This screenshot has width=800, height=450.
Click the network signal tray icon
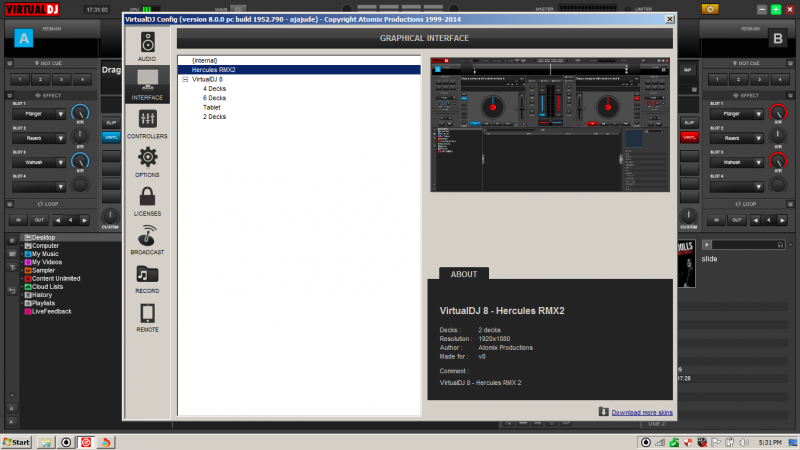point(660,442)
